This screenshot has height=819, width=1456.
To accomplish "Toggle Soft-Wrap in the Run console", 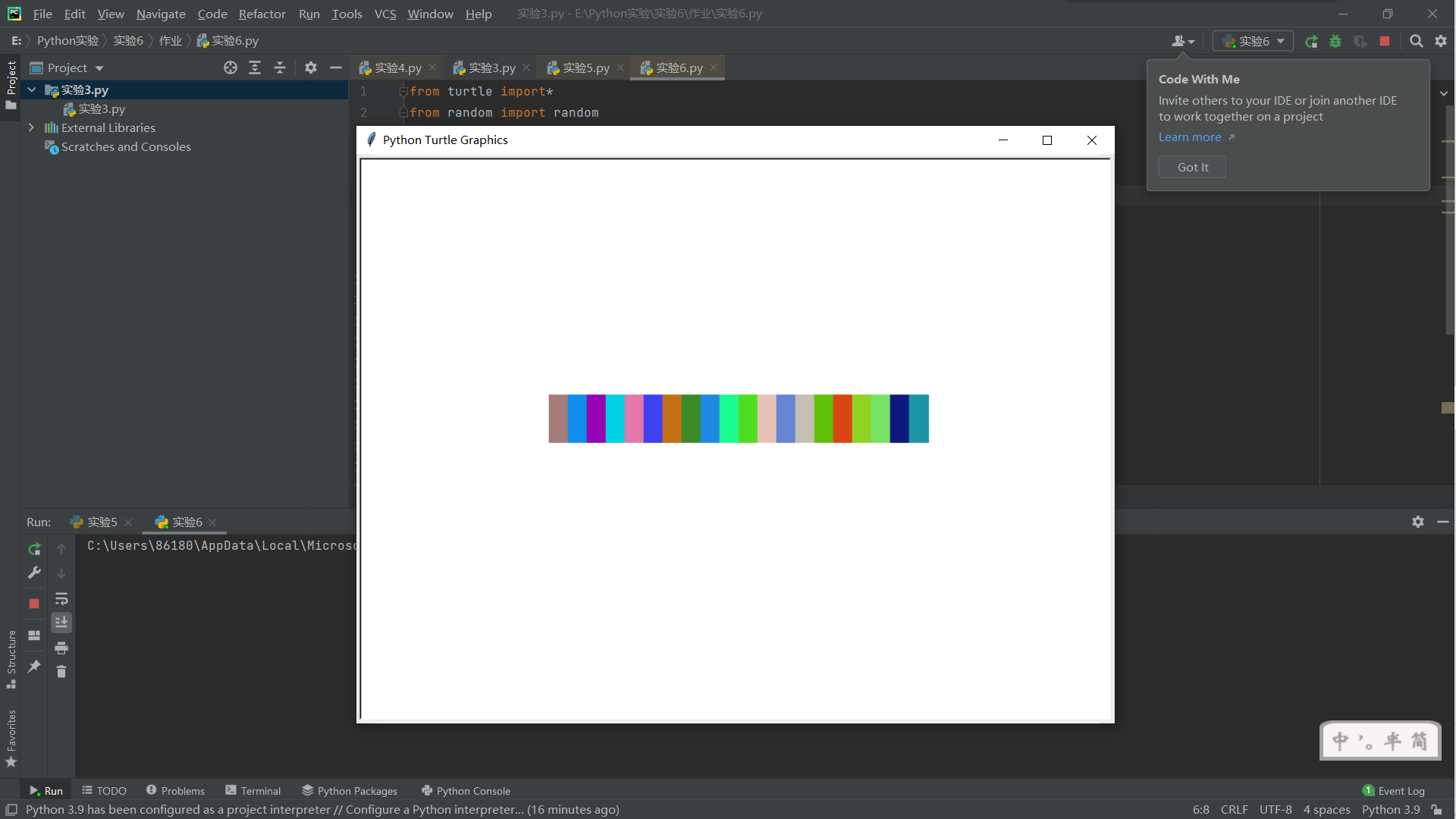I will click(x=61, y=598).
